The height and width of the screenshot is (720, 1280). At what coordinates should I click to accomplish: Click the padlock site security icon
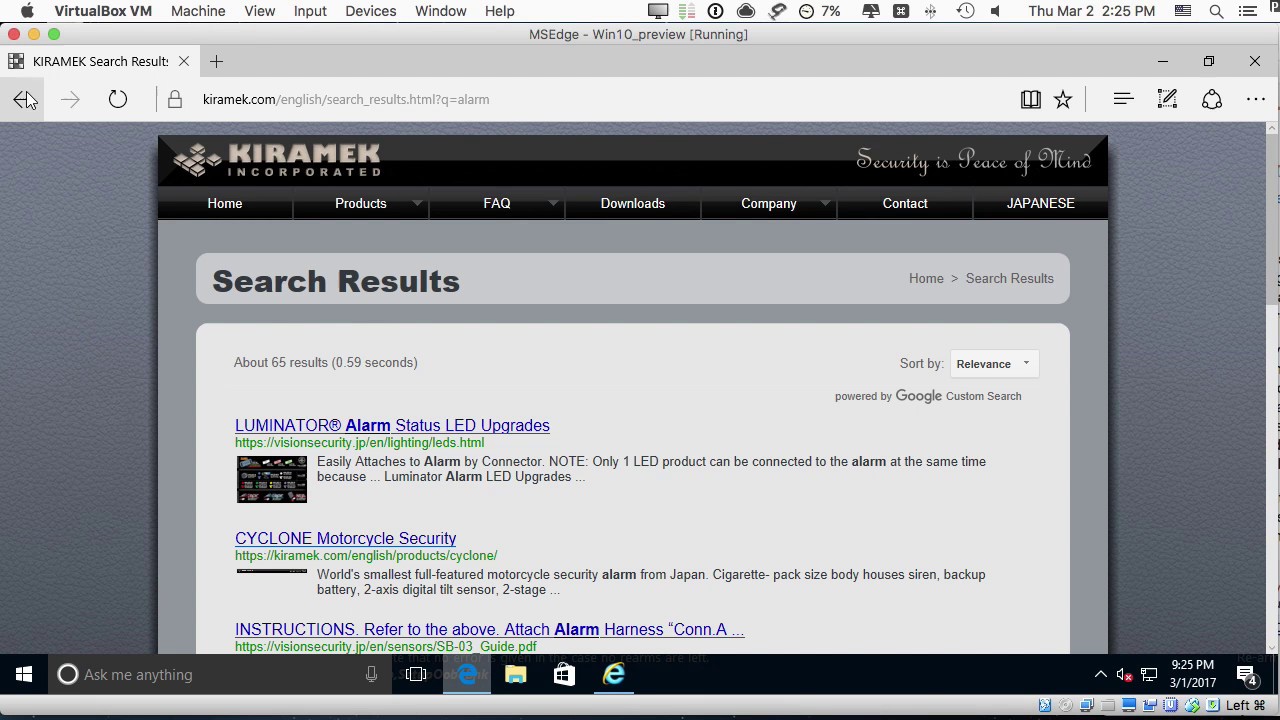pyautogui.click(x=175, y=99)
